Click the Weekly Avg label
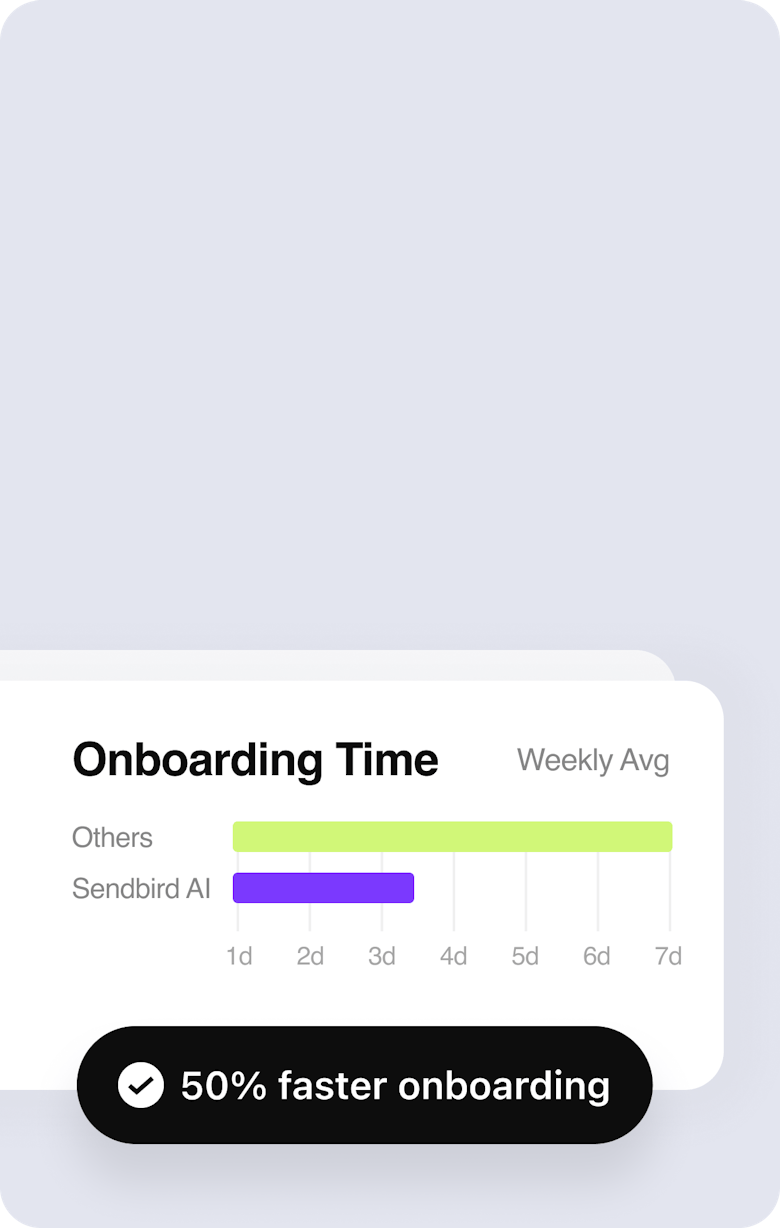The width and height of the screenshot is (780, 1228). coord(593,760)
